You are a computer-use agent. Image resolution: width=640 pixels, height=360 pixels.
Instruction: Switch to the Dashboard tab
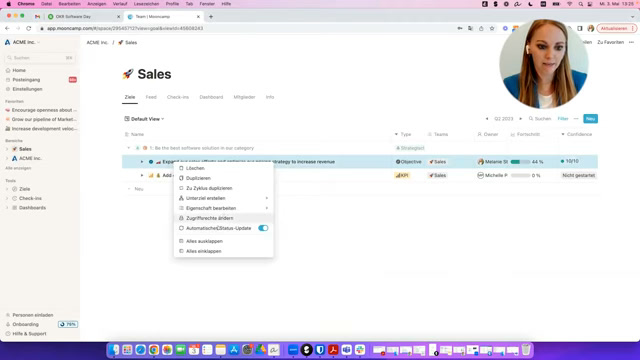click(x=211, y=97)
